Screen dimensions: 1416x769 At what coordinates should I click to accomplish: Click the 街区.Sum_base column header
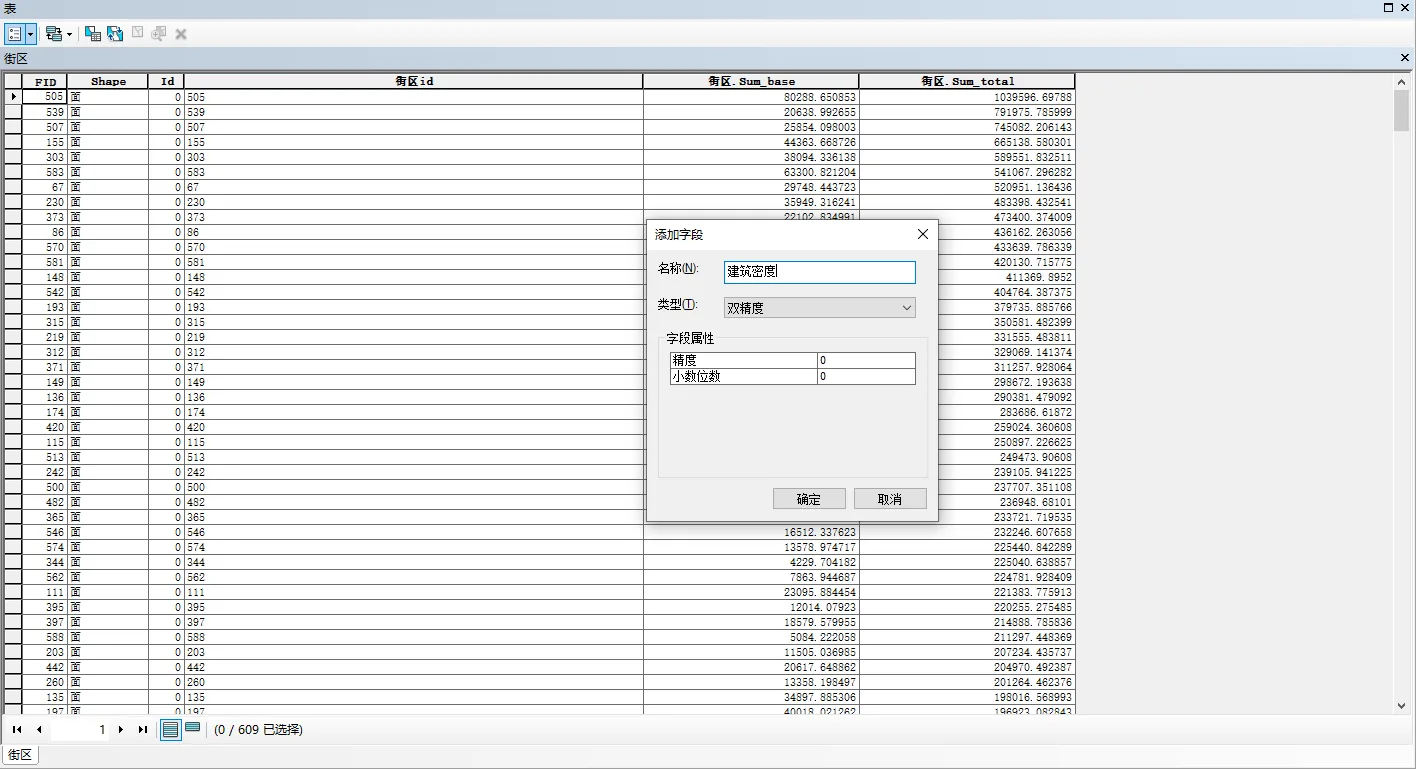pyautogui.click(x=751, y=81)
